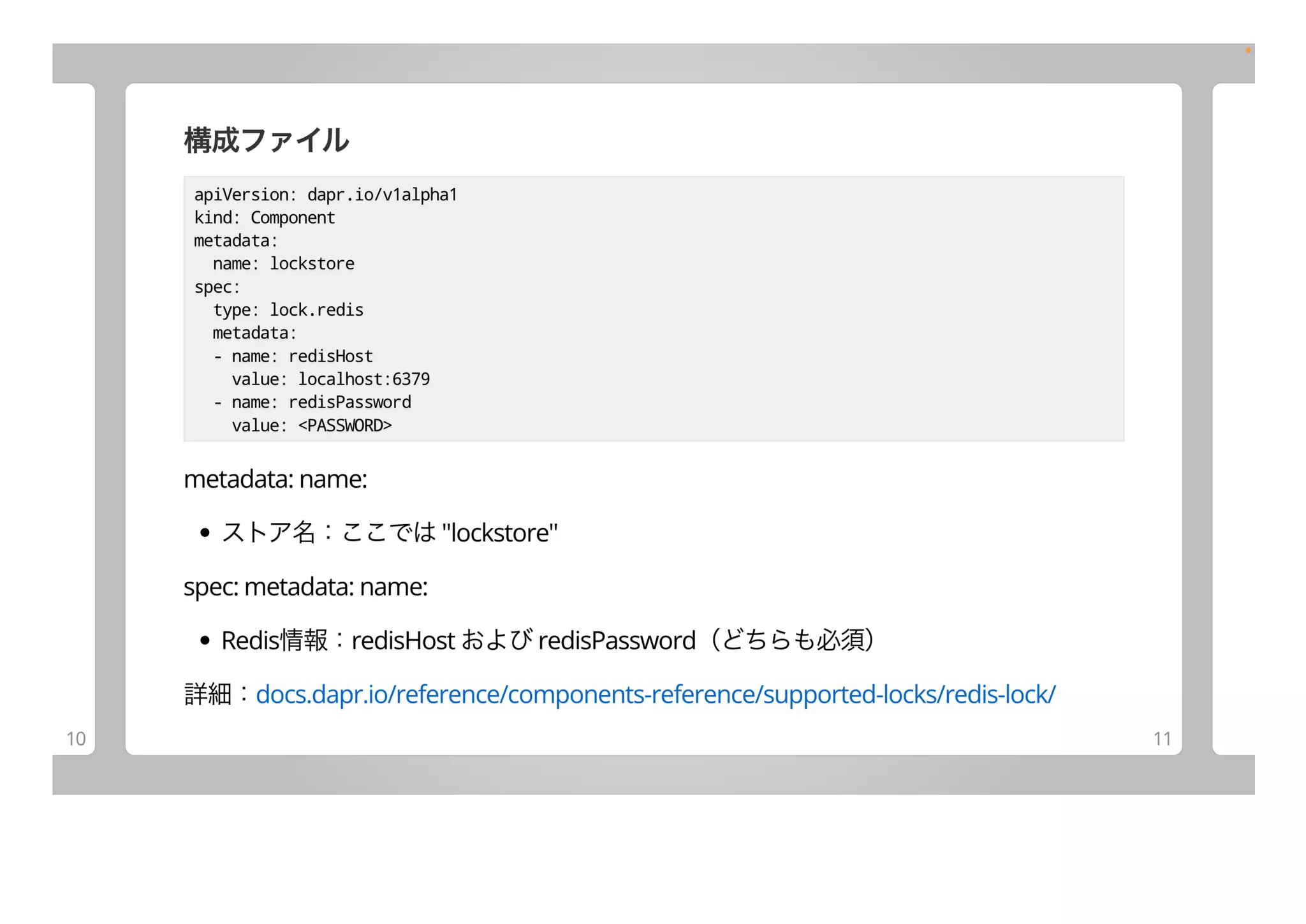Click the 'value: <PASSWORD>' line

pyautogui.click(x=311, y=425)
